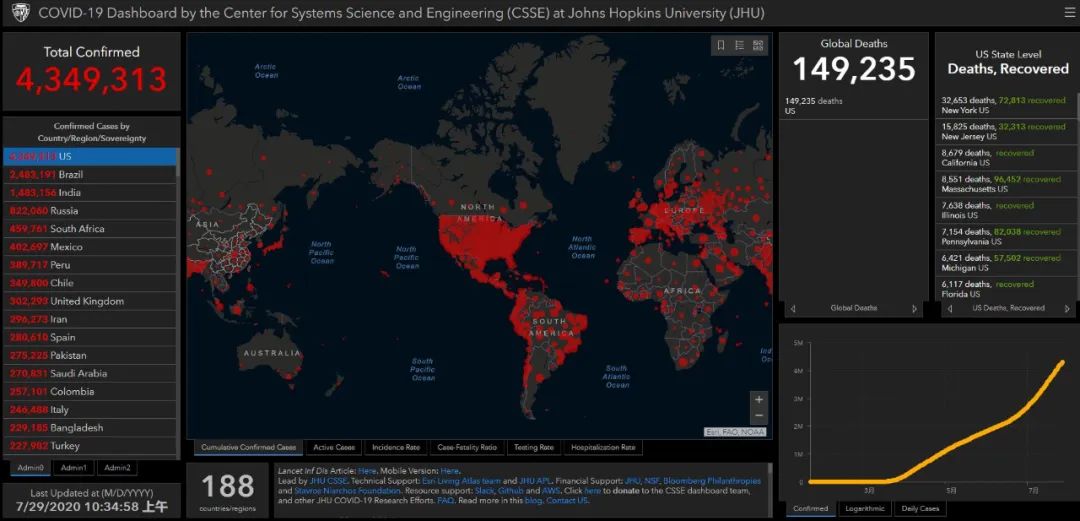Select the Russia row in country list
1080x521 pixels.
pyautogui.click(x=90, y=210)
